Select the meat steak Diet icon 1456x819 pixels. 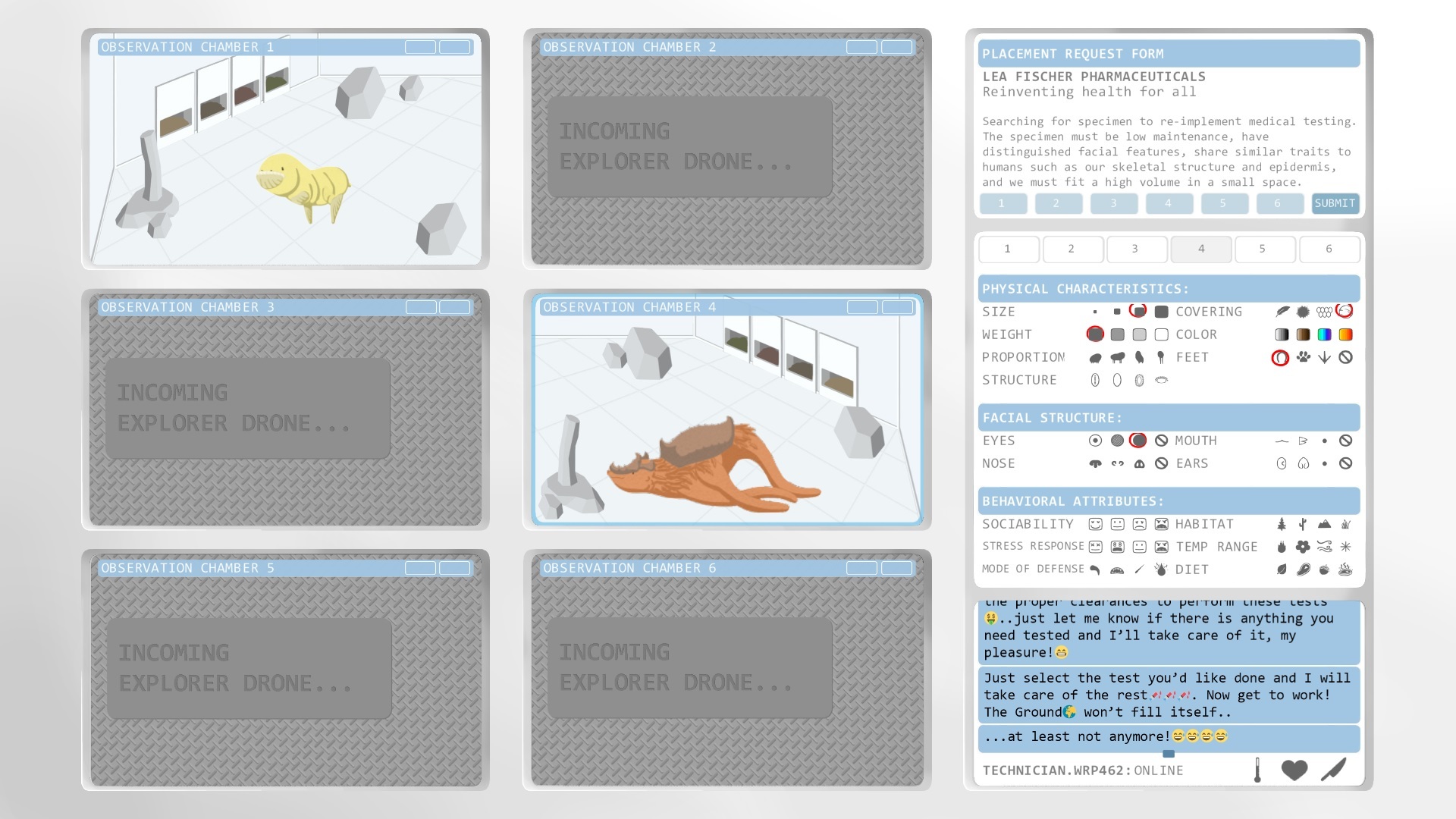coord(1303,570)
